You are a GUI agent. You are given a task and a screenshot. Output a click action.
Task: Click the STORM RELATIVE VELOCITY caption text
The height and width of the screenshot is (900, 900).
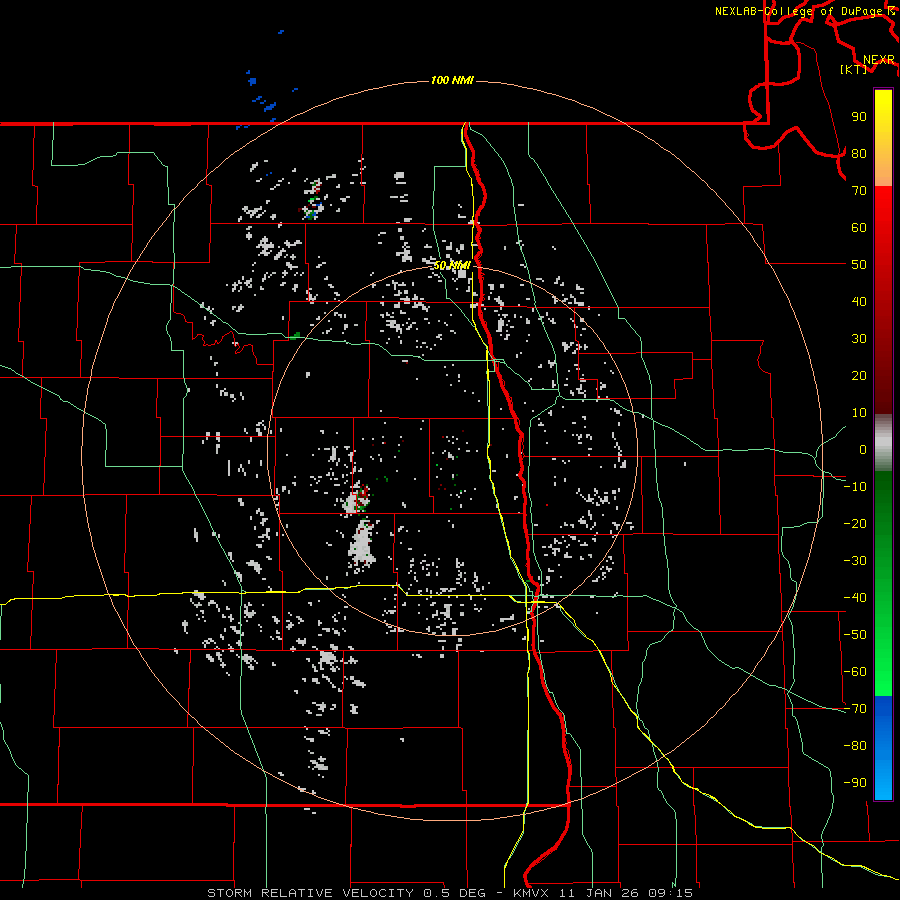tap(309, 893)
